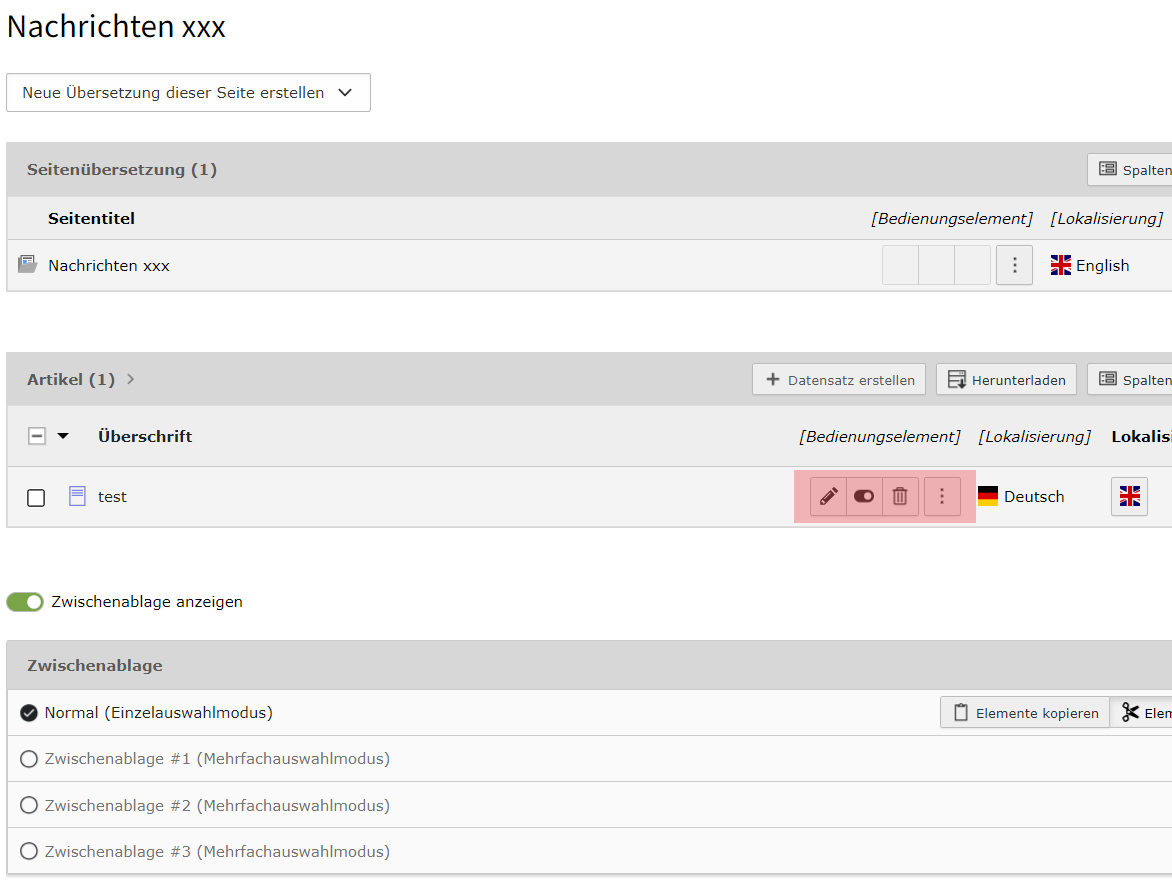The width and height of the screenshot is (1172, 880).
Task: Open more options for Nachrichten xxx translation
Action: point(1014,266)
